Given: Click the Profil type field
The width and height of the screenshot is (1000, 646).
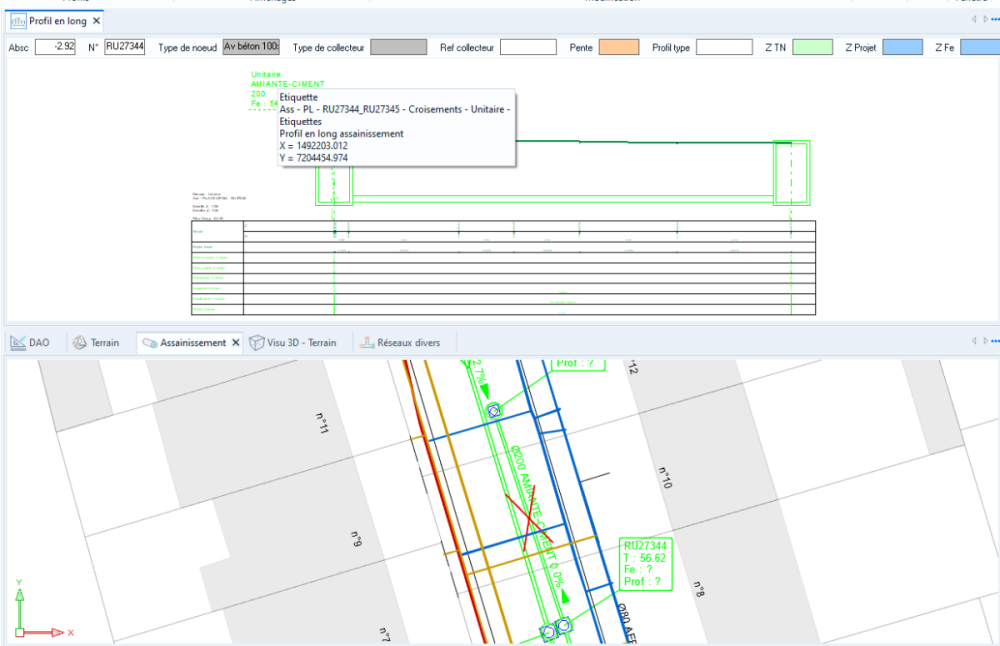Looking at the screenshot, I should click(724, 47).
